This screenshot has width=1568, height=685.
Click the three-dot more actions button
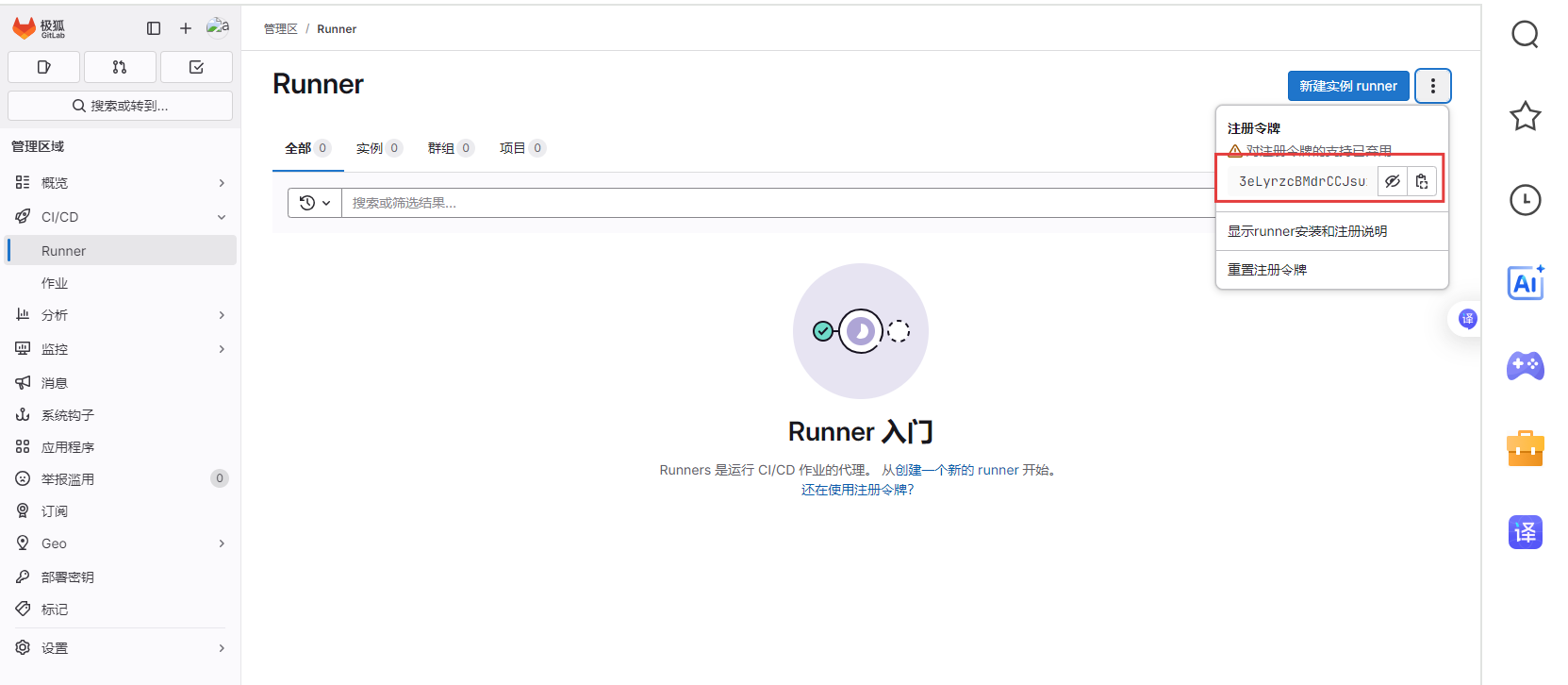pyautogui.click(x=1433, y=86)
